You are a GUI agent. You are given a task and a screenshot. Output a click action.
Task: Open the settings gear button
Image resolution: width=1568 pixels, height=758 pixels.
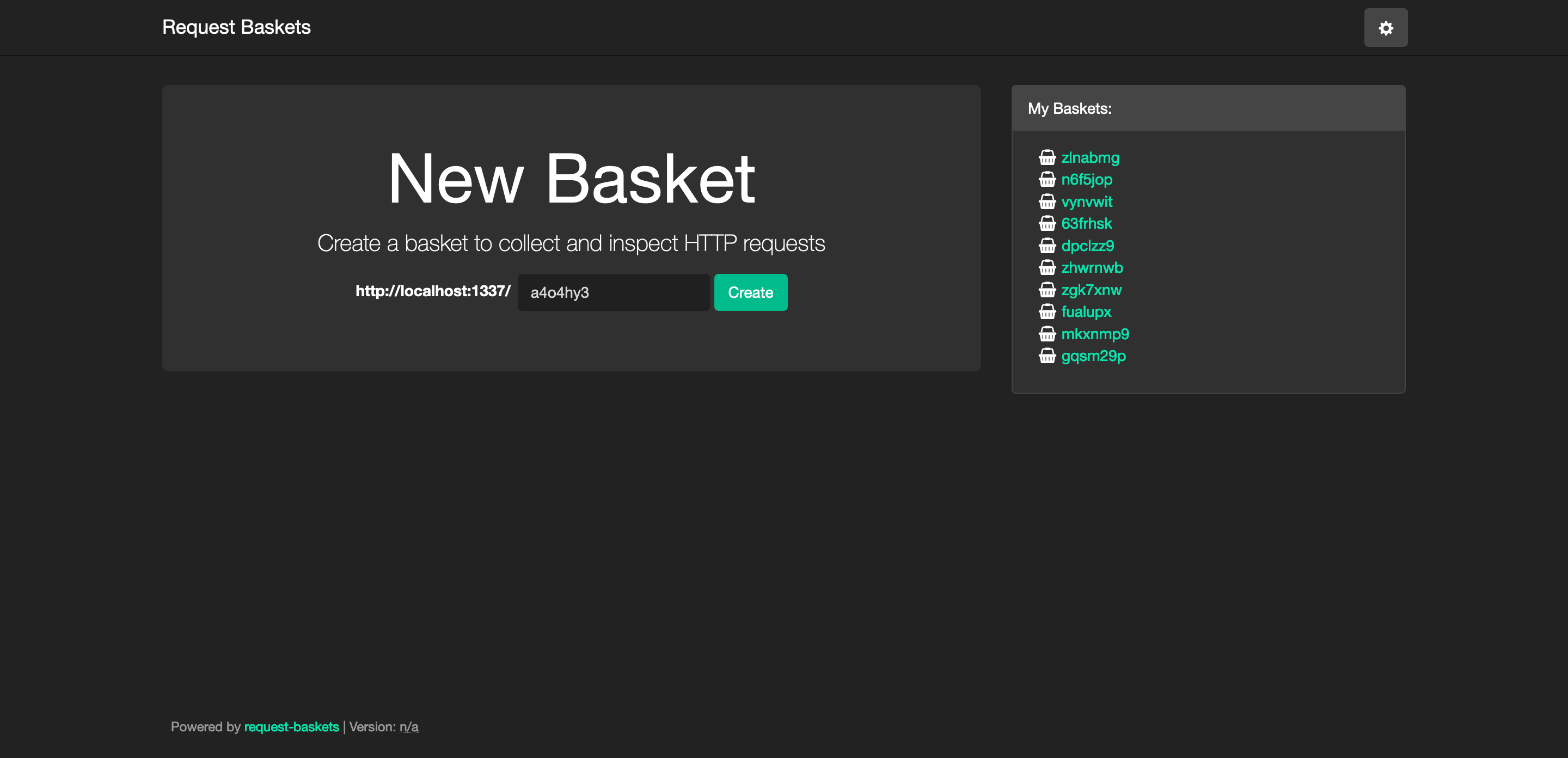pos(1386,28)
